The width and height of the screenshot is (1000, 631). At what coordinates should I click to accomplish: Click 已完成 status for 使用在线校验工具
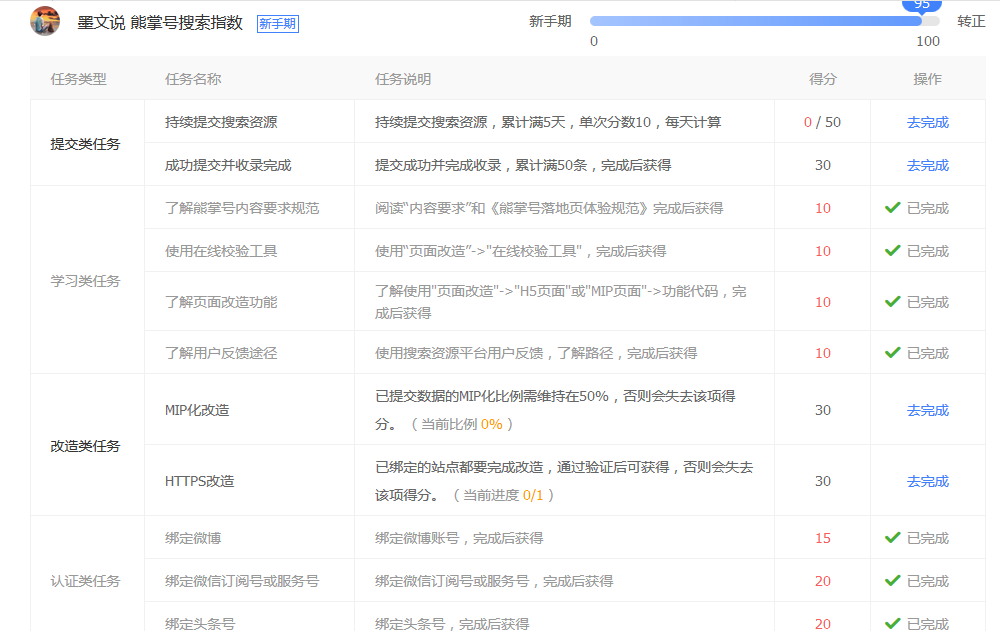tap(928, 251)
